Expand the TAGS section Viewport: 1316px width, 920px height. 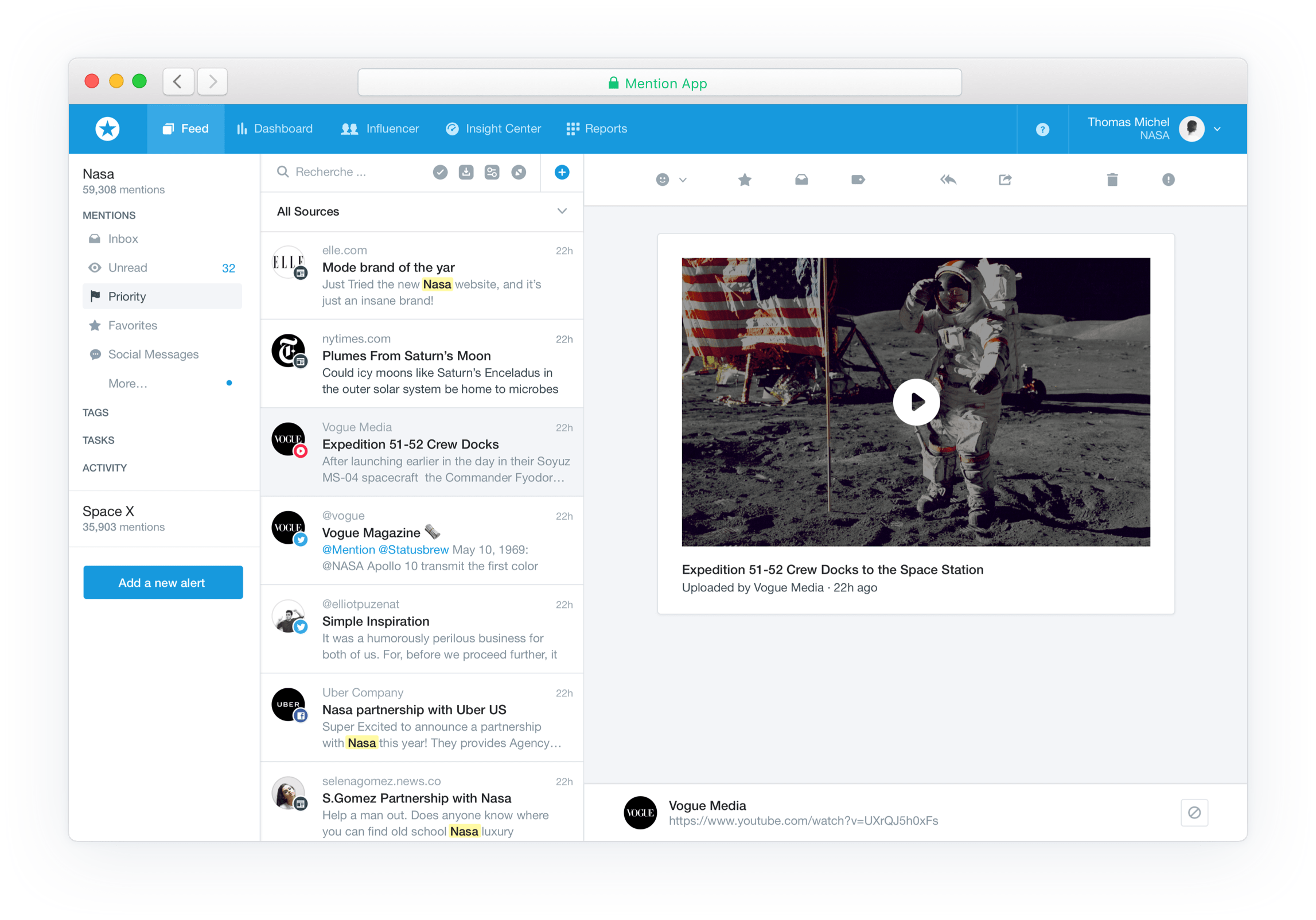95,412
